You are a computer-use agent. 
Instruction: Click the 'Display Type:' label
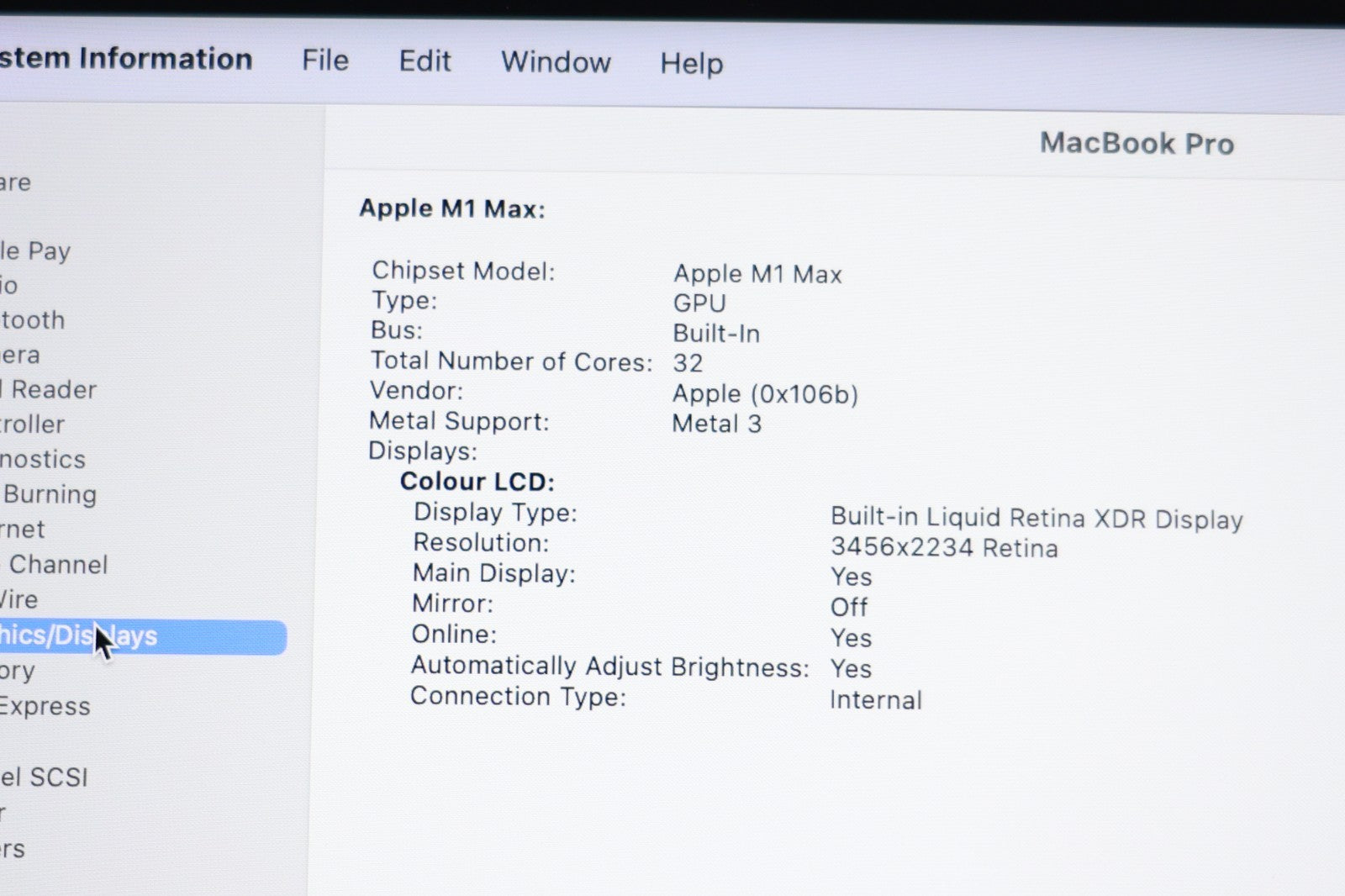pos(495,512)
